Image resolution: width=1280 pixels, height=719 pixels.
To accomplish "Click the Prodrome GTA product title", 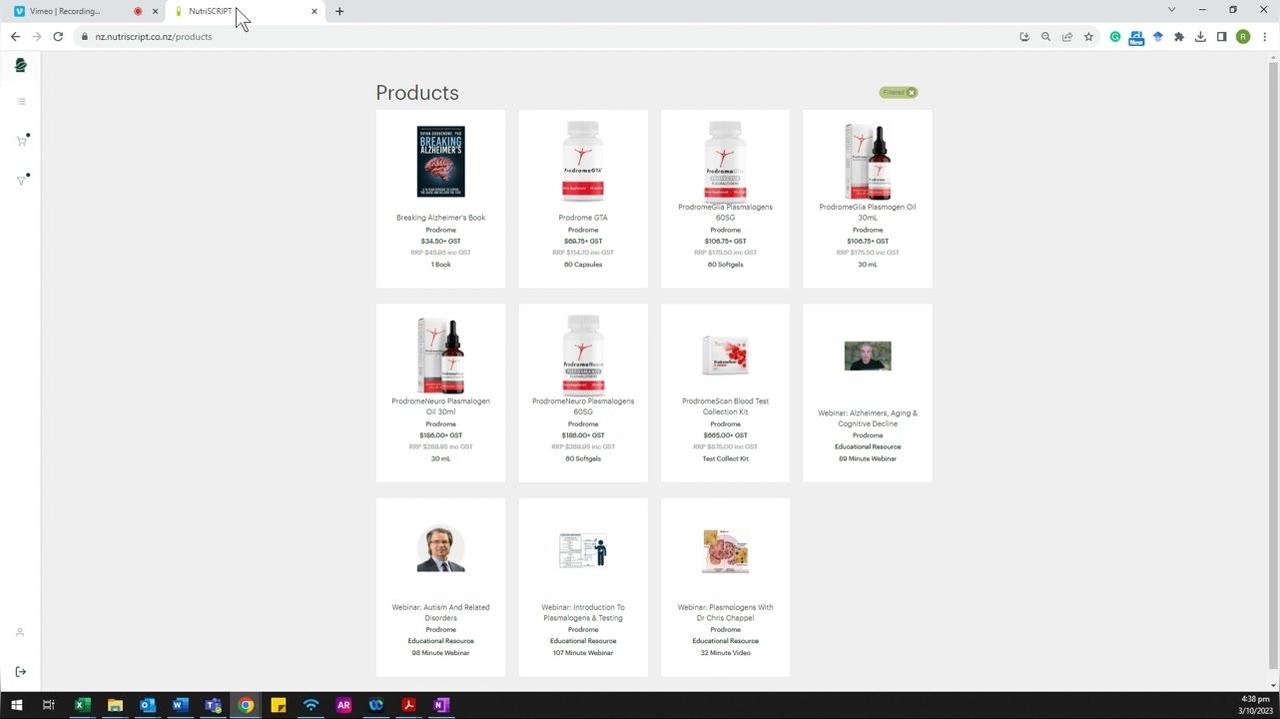I will [x=583, y=217].
